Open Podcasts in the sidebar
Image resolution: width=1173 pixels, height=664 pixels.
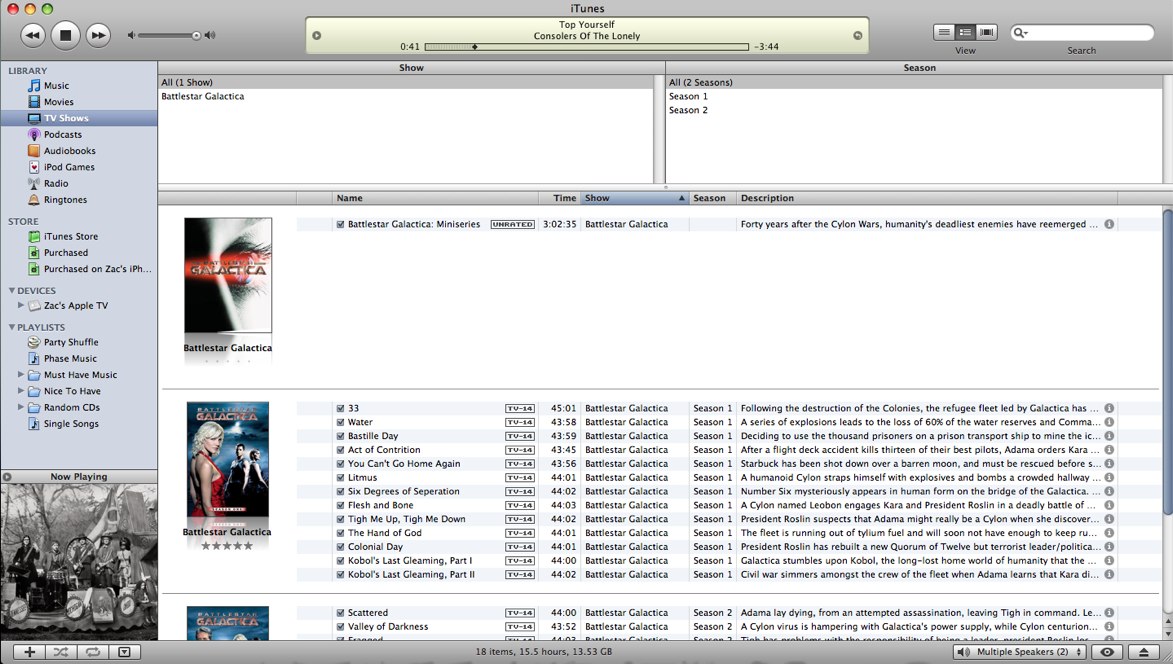pyautogui.click(x=63, y=135)
